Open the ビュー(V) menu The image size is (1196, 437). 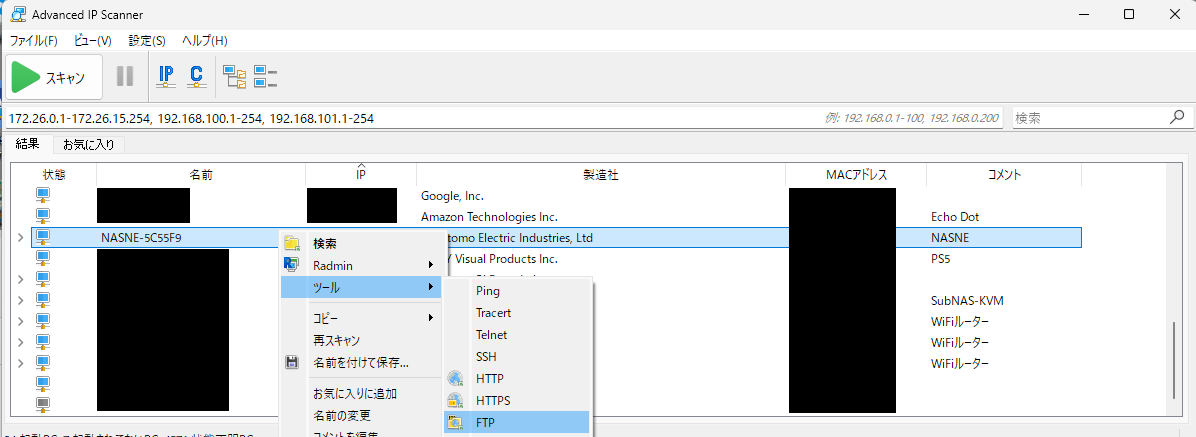click(93, 40)
